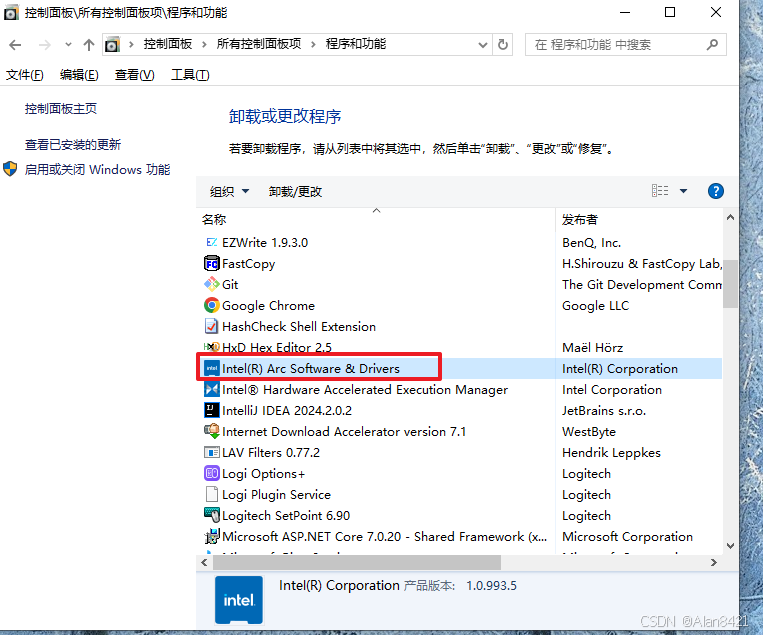Expand chevron before 控制面板 breadcrumb
The width and height of the screenshot is (763, 635).
pyautogui.click(x=131, y=45)
